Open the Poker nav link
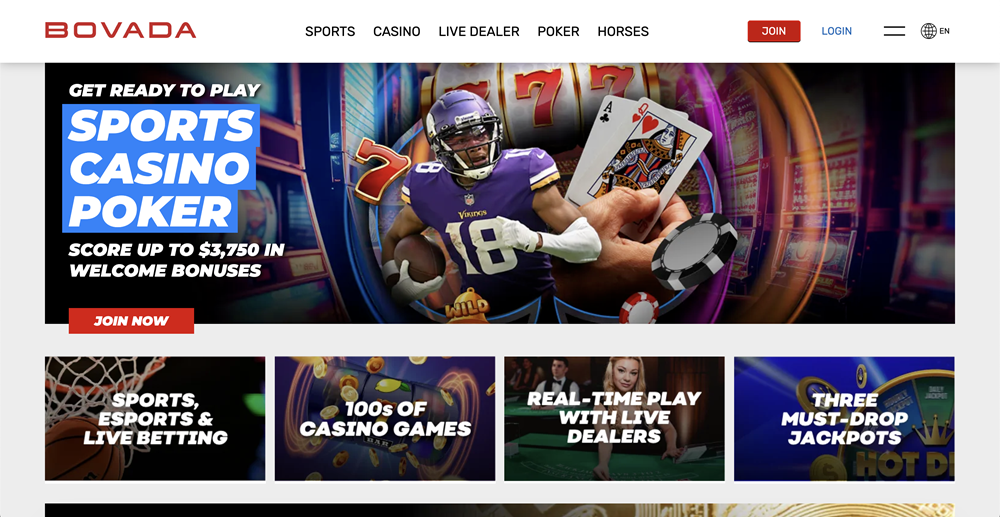 click(x=558, y=31)
